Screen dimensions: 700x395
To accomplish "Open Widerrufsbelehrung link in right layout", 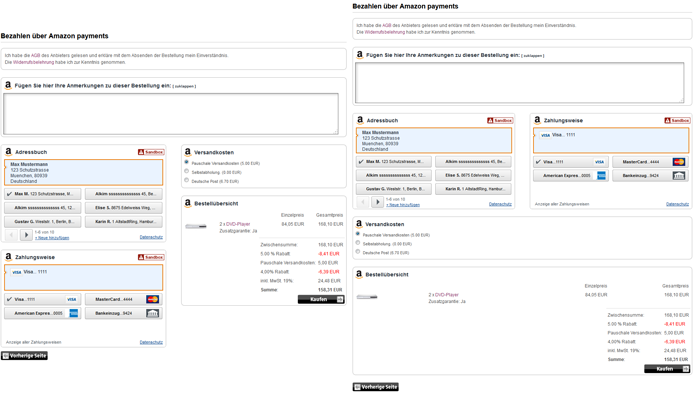I will click(385, 32).
